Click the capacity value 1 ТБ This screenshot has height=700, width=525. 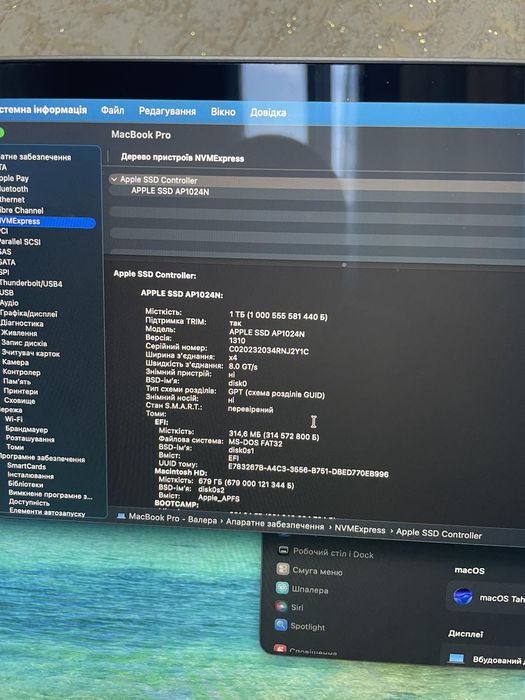[x=278, y=316]
